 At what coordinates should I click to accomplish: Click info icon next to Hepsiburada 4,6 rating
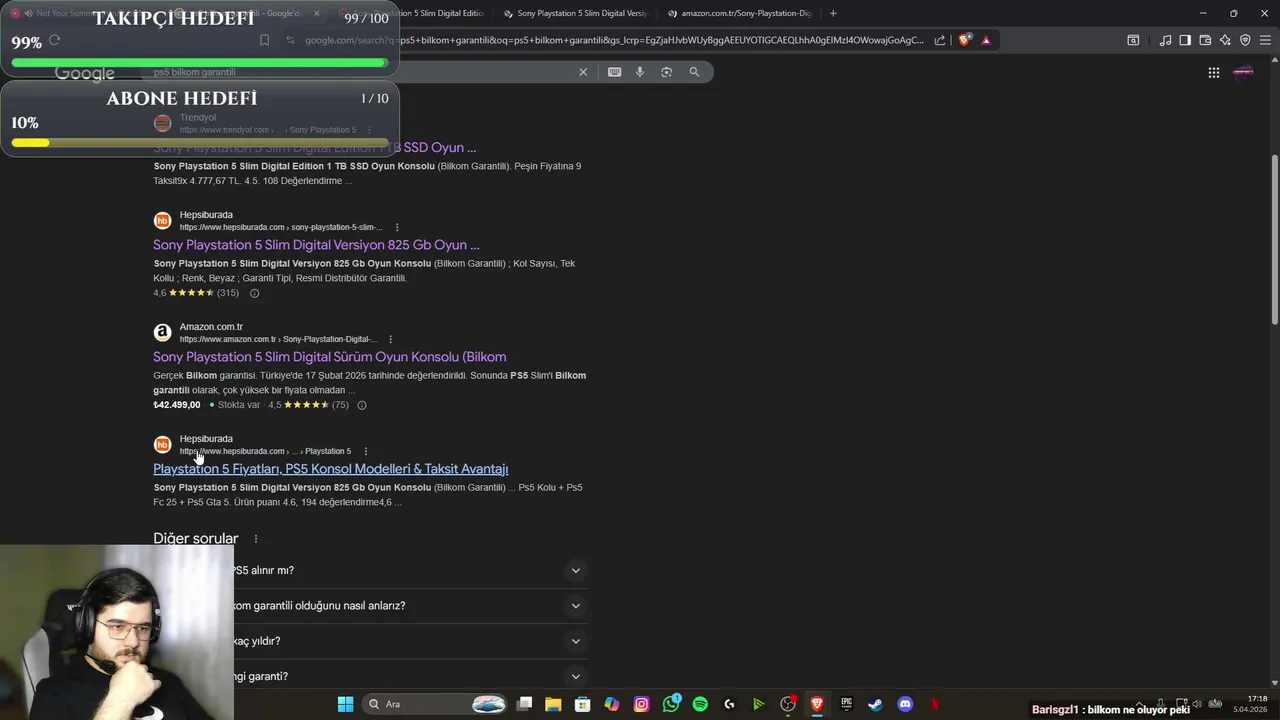(x=254, y=293)
